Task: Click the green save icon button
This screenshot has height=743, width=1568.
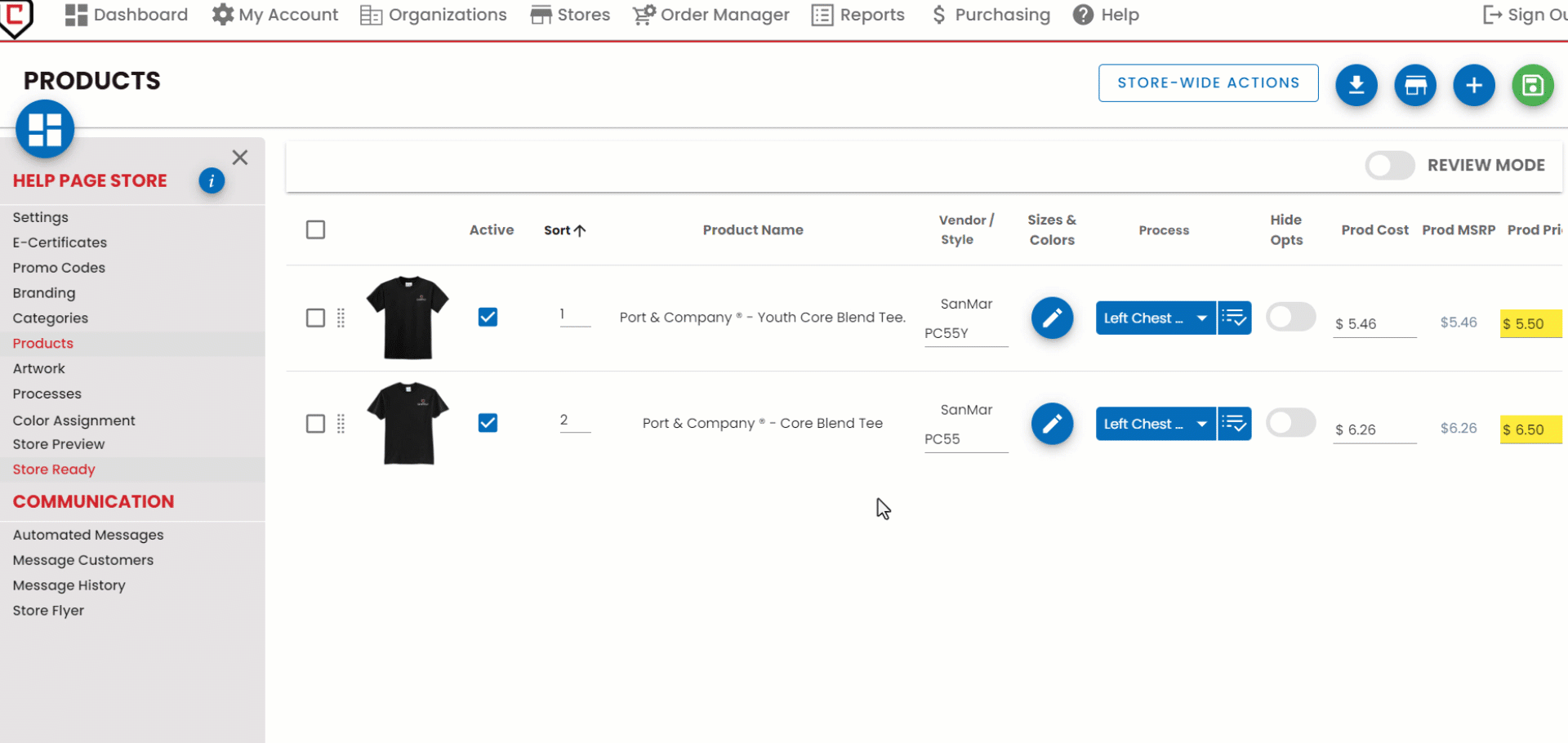Action: (1532, 85)
